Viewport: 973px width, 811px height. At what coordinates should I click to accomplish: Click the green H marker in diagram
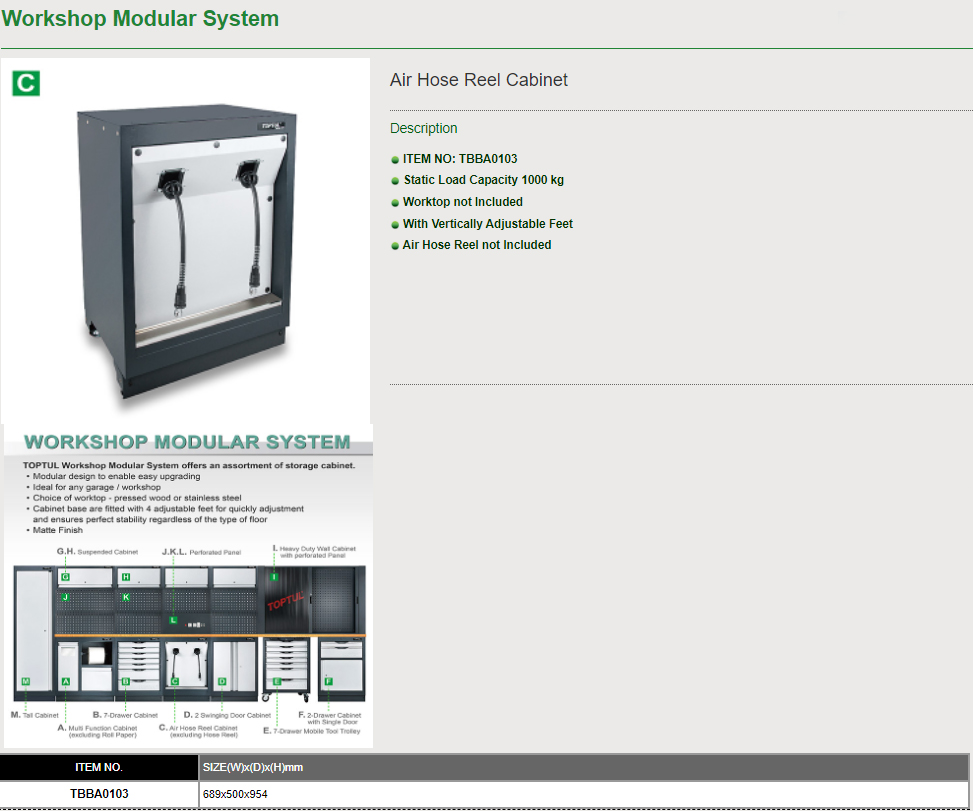click(x=126, y=577)
